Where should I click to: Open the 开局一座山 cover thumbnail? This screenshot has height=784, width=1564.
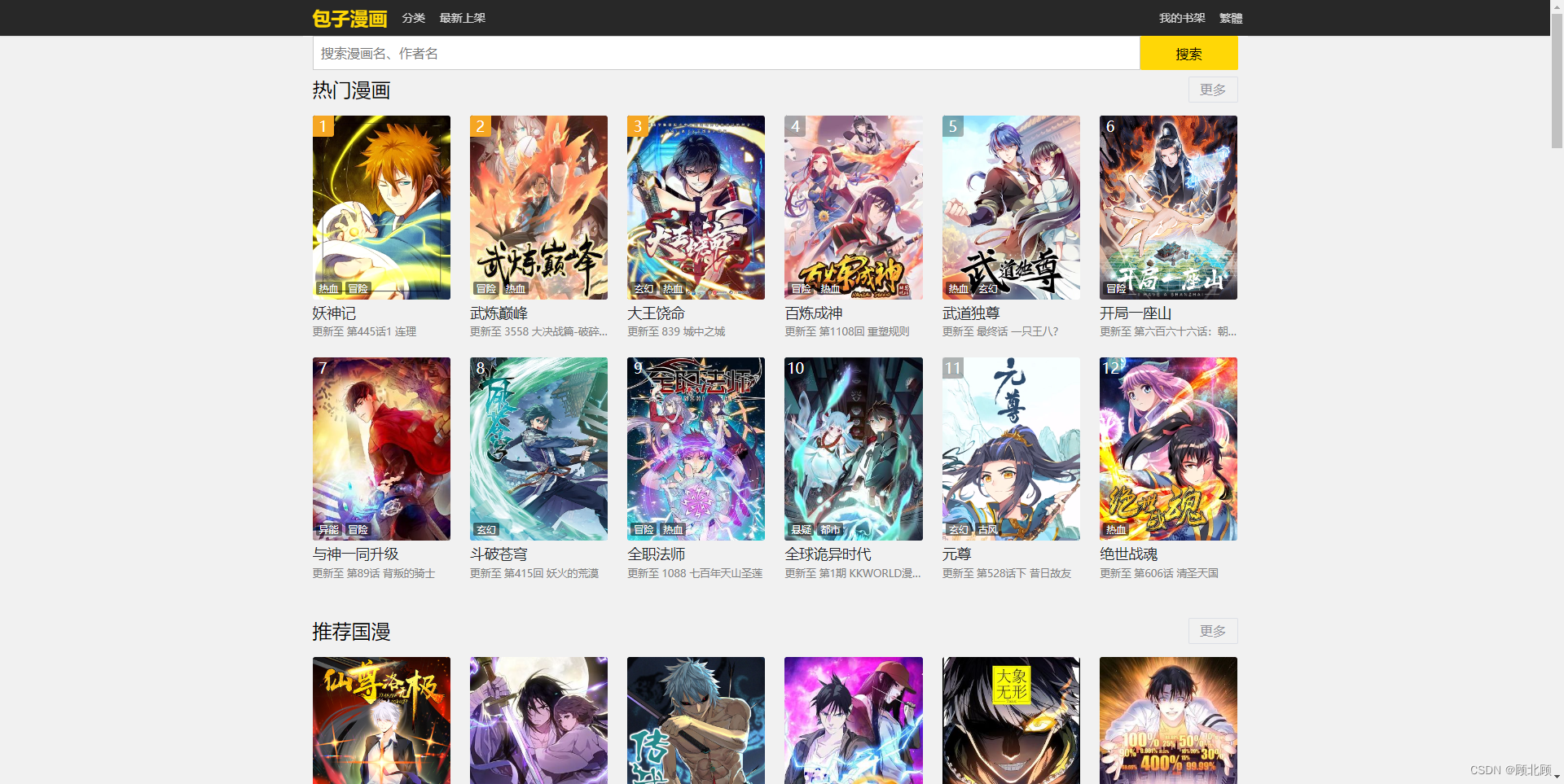point(1168,208)
